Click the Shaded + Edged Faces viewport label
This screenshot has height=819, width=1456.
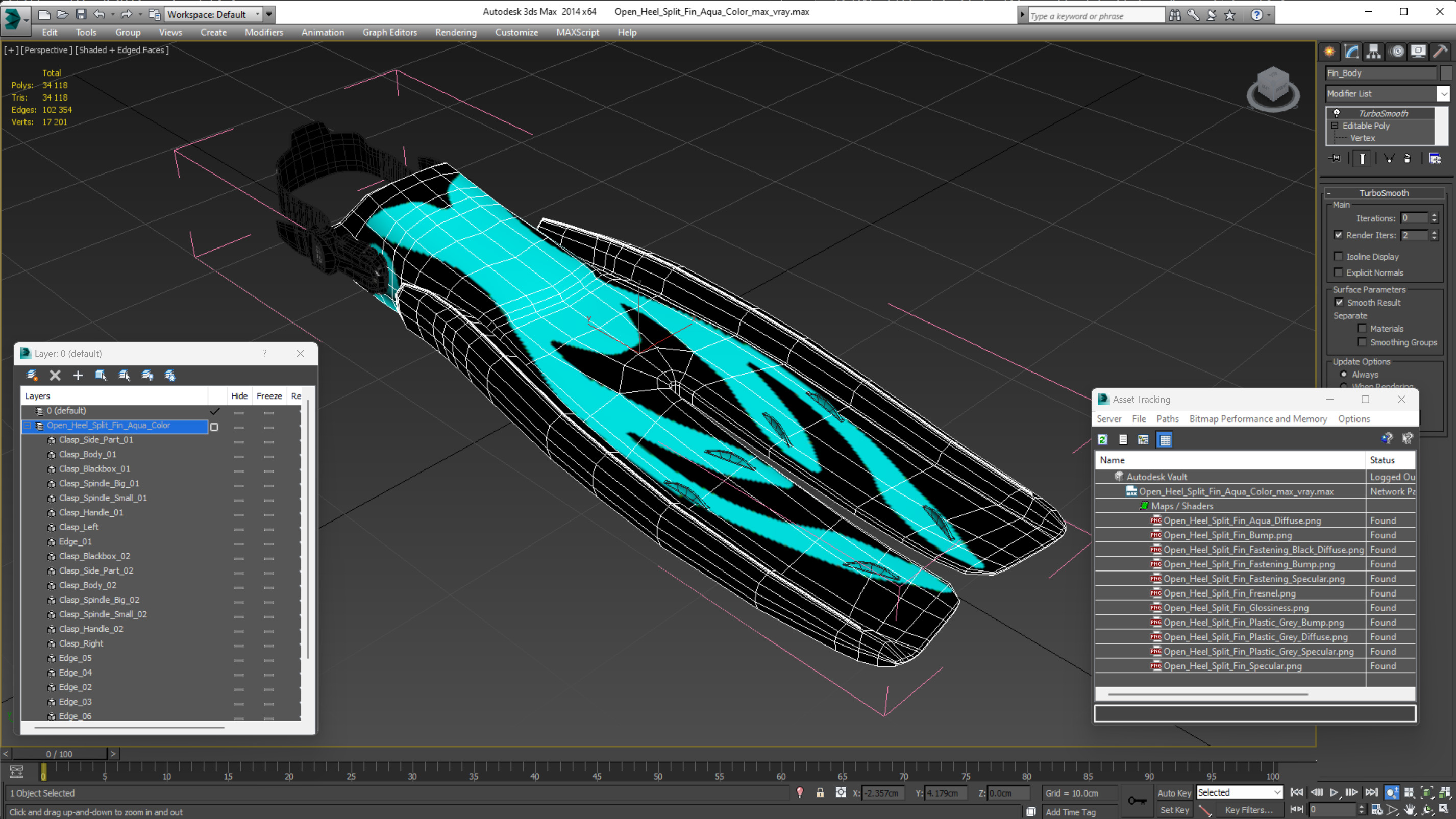pos(121,49)
